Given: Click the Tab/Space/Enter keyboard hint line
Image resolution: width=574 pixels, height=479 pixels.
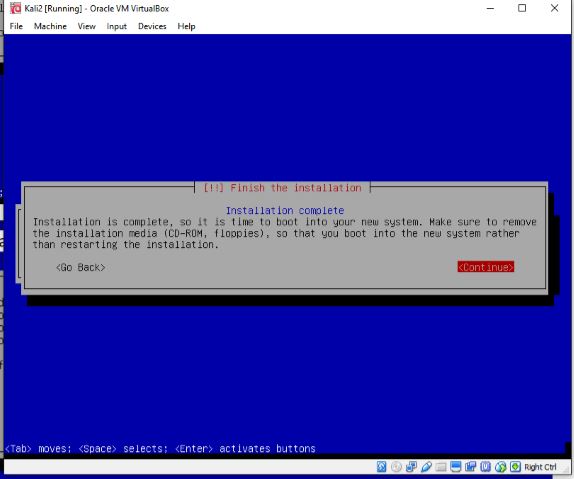Looking at the screenshot, I should (x=160, y=449).
